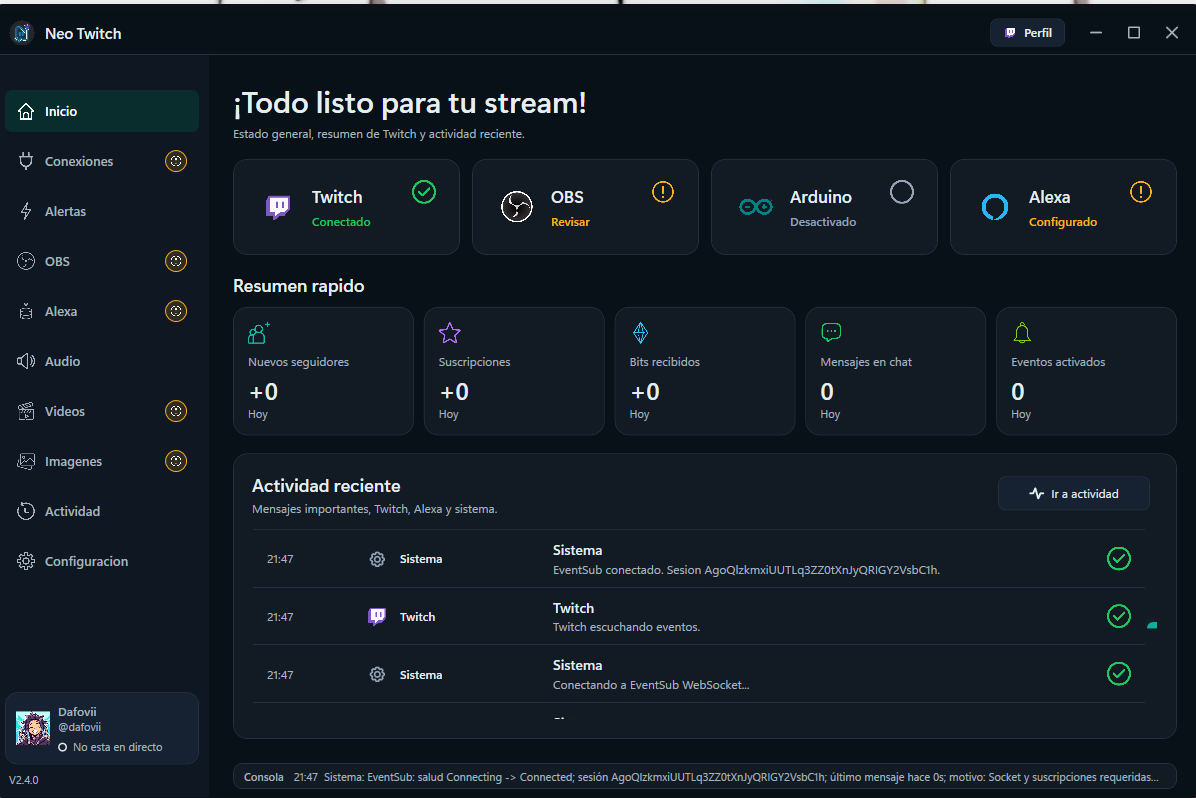Click the yellow badge next to Imagenes

[176, 461]
